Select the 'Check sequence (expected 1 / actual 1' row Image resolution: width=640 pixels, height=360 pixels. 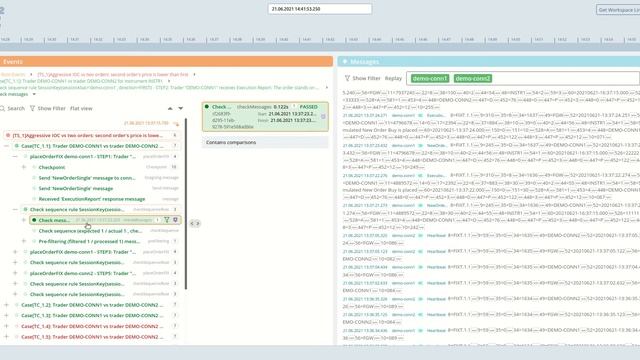coord(106,231)
